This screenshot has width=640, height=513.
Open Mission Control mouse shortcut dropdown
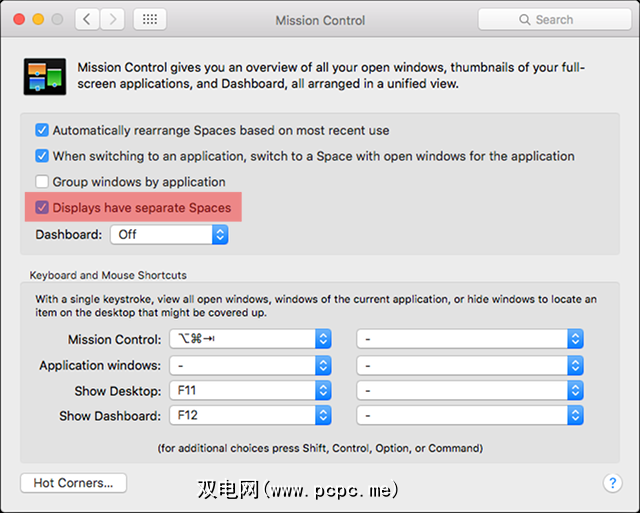(470, 339)
